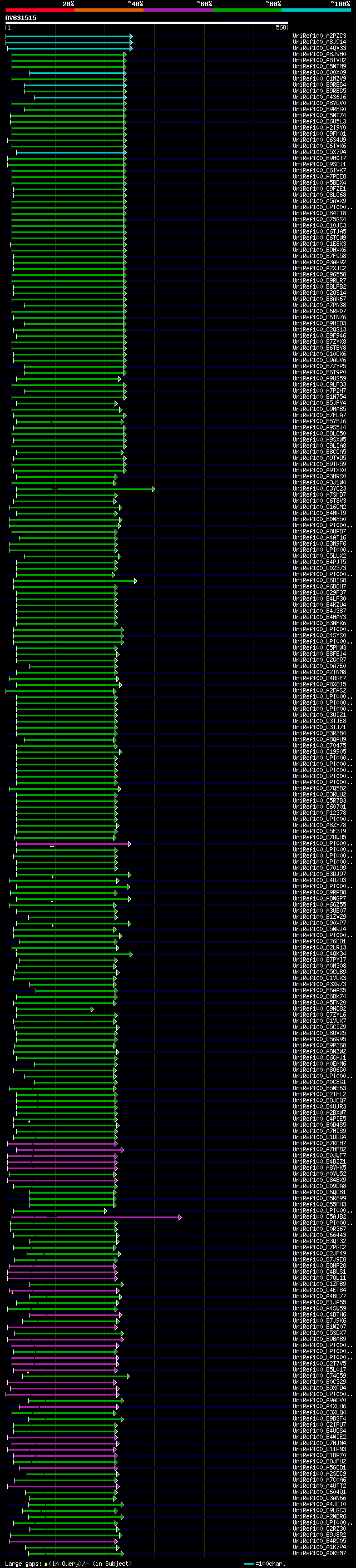Open hit UniRef100_A8IVU2
Viewport: 356px width, 1568px height.
[x=319, y=60]
